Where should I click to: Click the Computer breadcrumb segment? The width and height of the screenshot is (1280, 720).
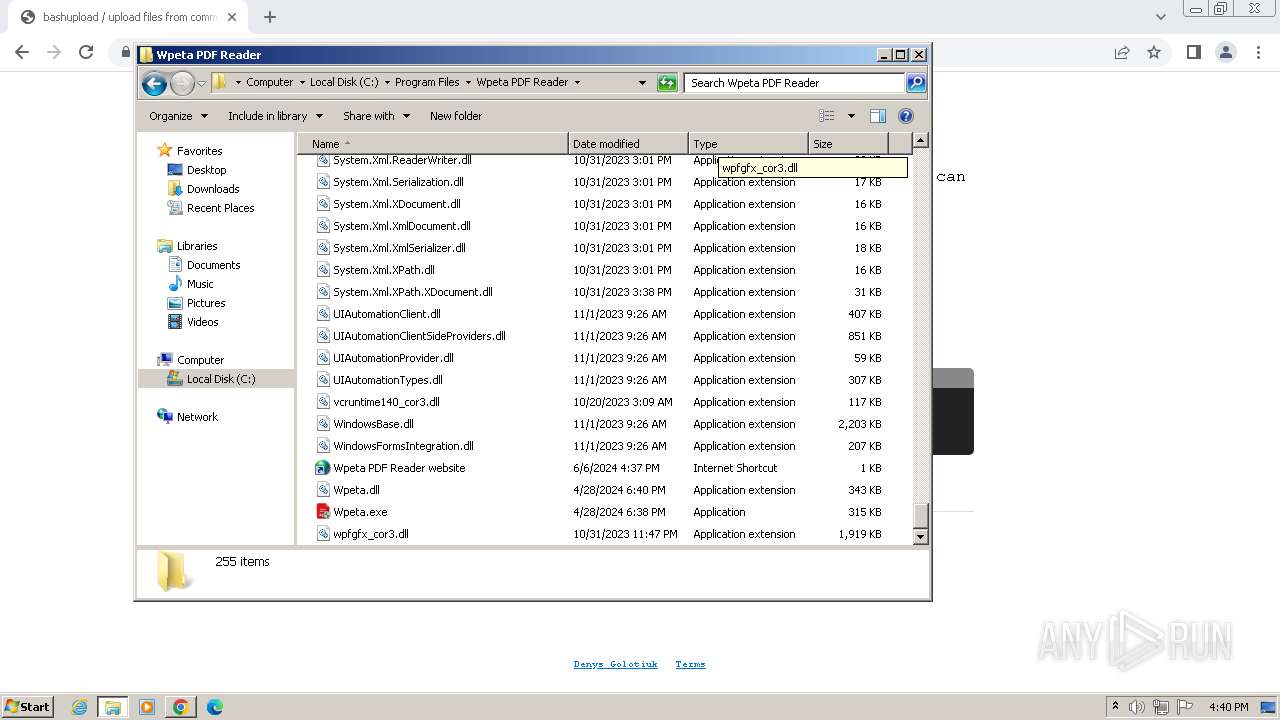click(269, 82)
